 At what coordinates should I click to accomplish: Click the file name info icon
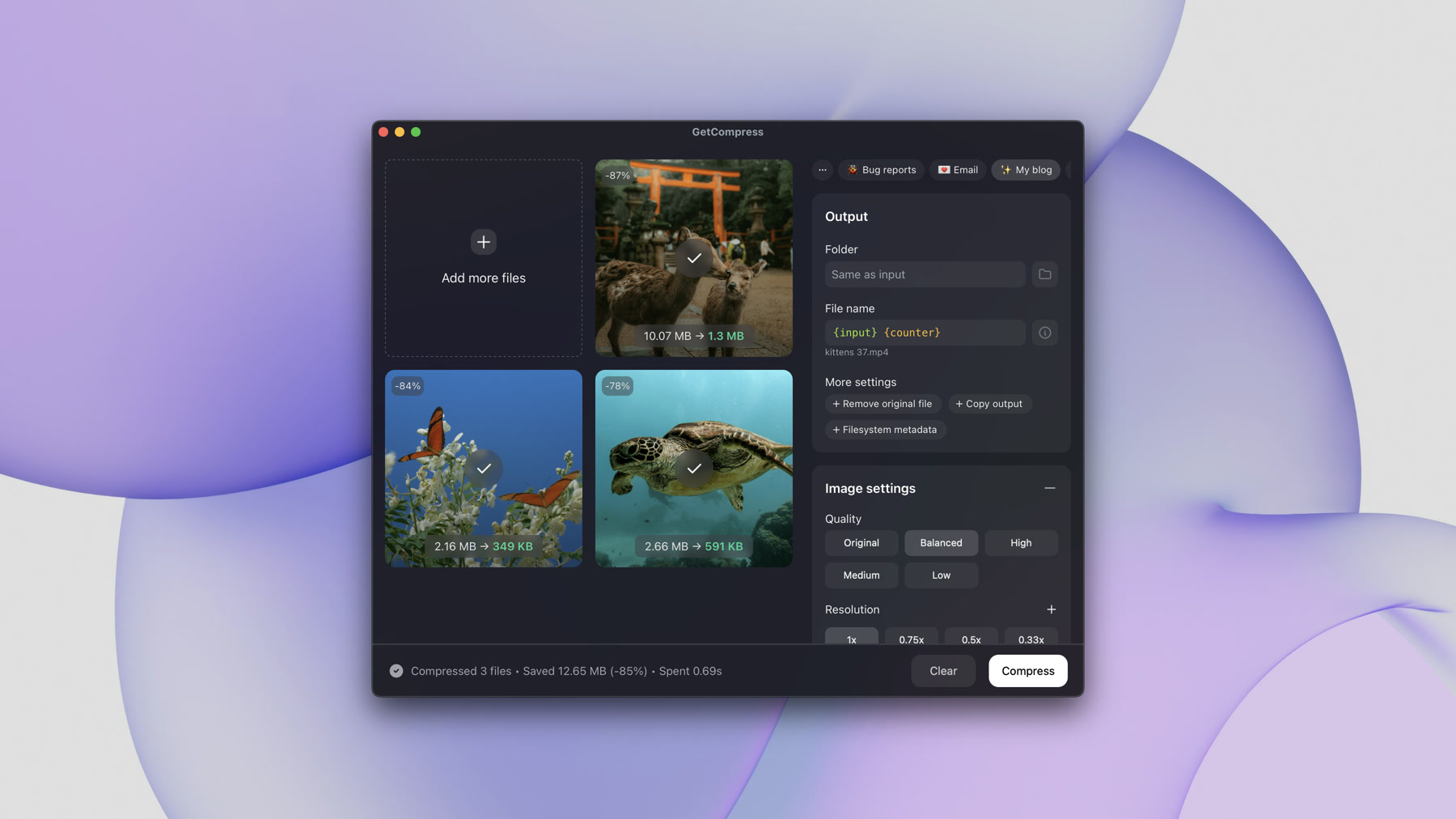(x=1044, y=333)
